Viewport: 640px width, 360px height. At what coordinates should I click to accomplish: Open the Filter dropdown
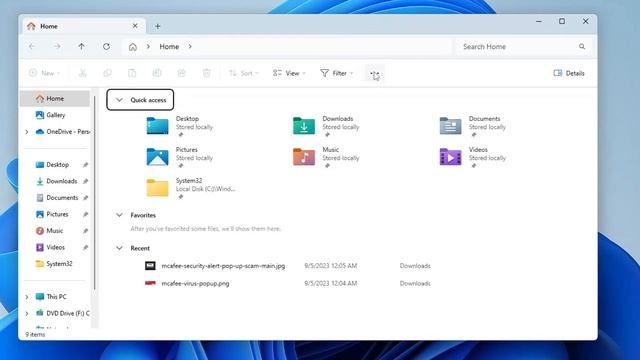pos(337,73)
